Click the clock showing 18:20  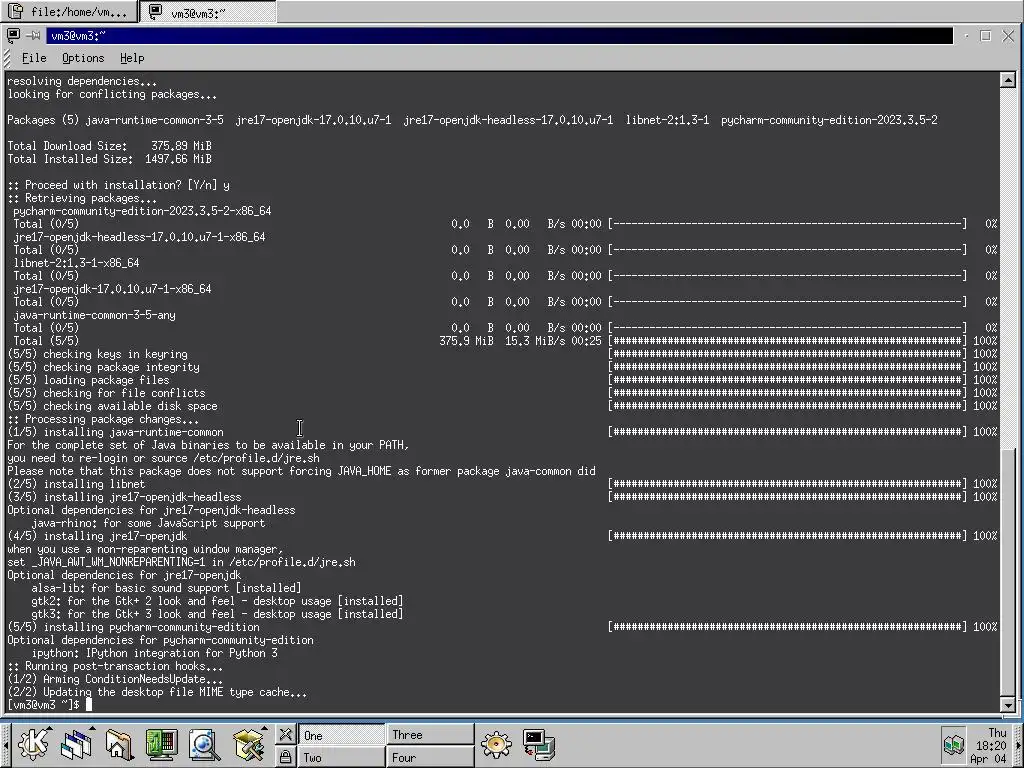coord(991,745)
